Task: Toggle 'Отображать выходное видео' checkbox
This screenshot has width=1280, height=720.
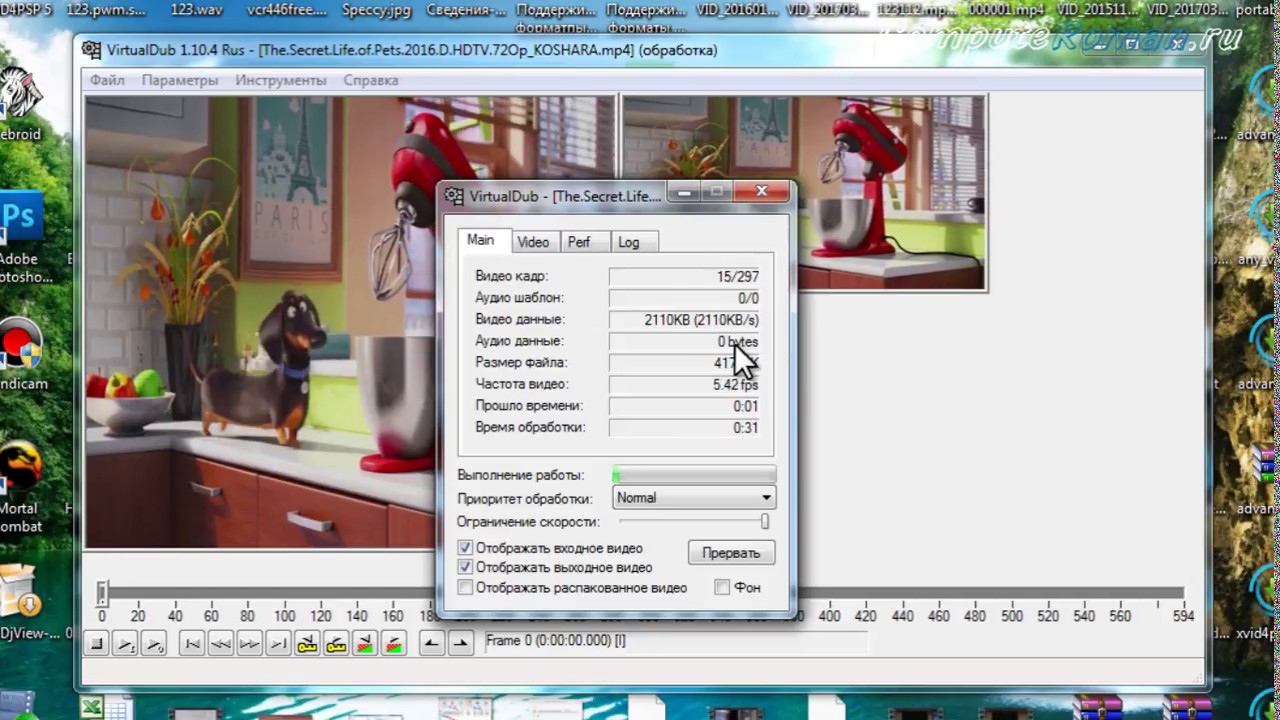Action: point(465,567)
